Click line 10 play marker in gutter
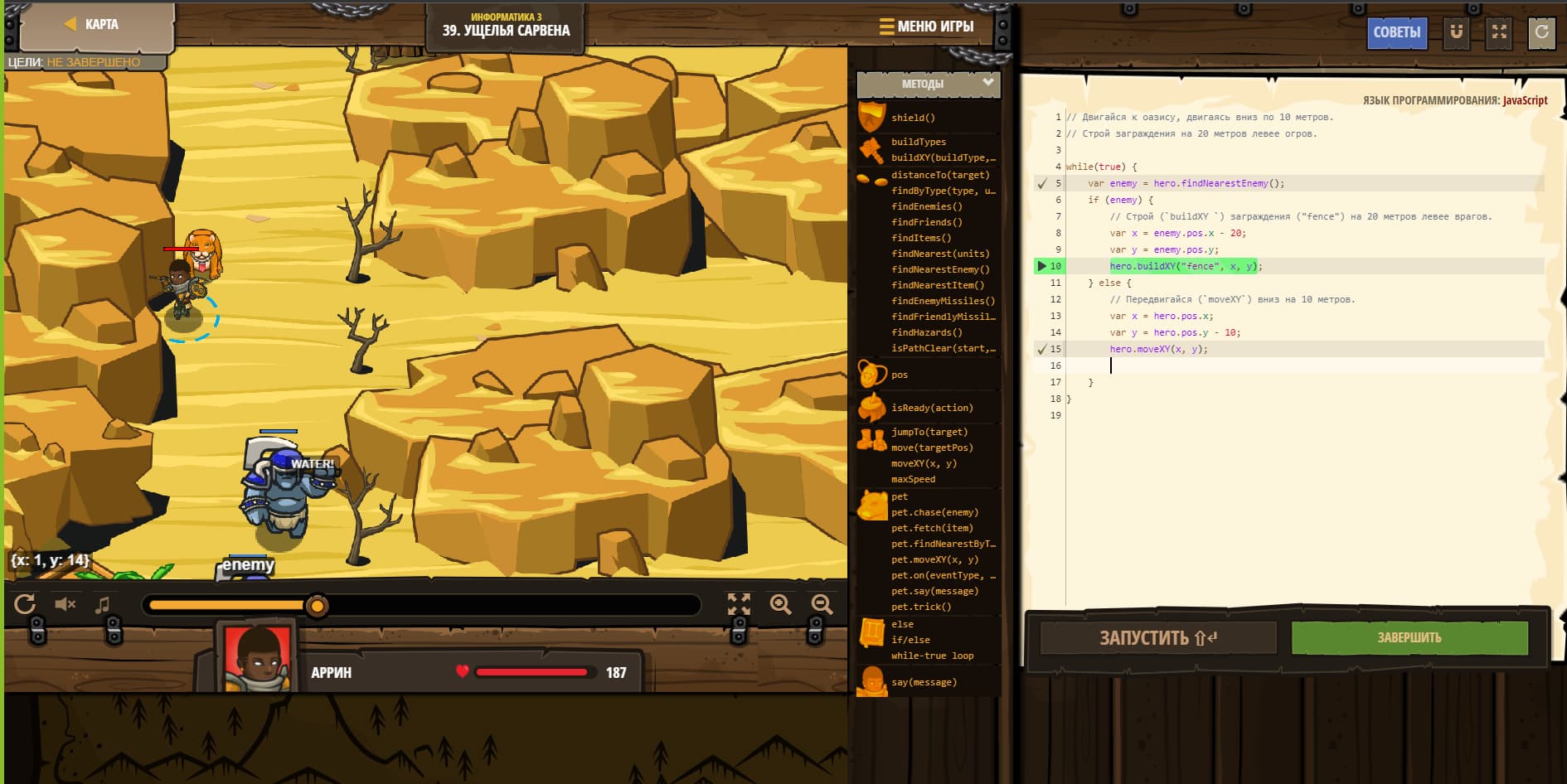 pos(1041,266)
